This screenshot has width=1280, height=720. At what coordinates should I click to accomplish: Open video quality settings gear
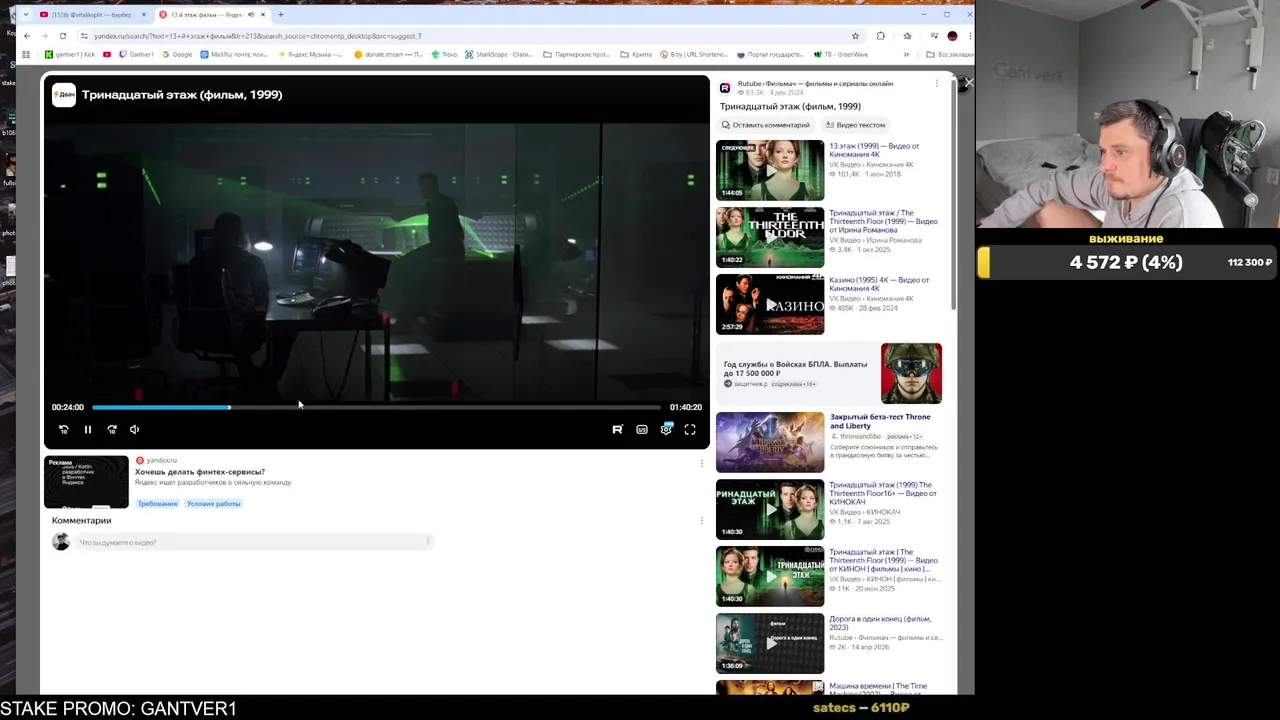click(666, 429)
